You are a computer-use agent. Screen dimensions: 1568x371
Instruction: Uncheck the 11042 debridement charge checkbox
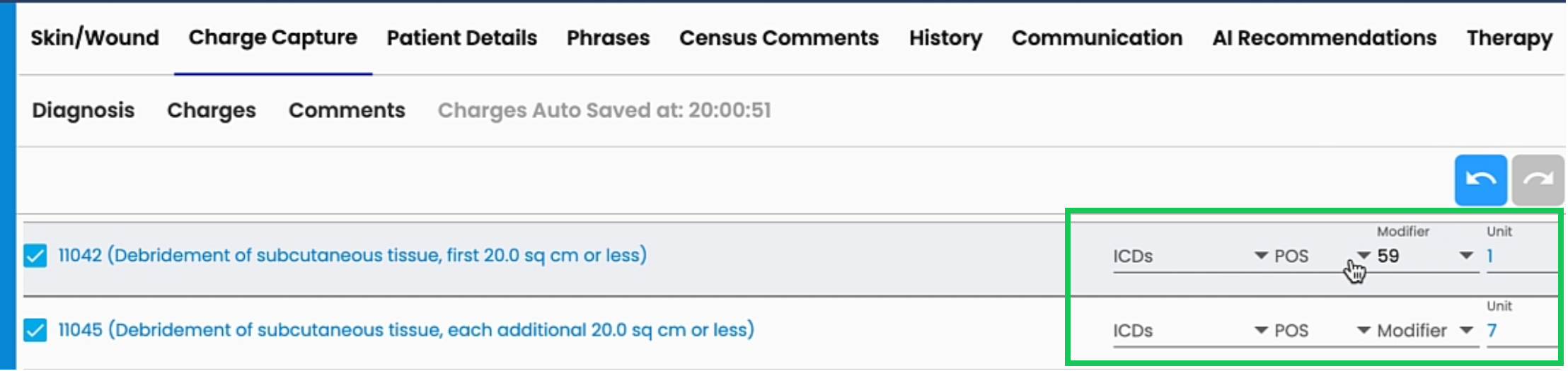pyautogui.click(x=35, y=256)
